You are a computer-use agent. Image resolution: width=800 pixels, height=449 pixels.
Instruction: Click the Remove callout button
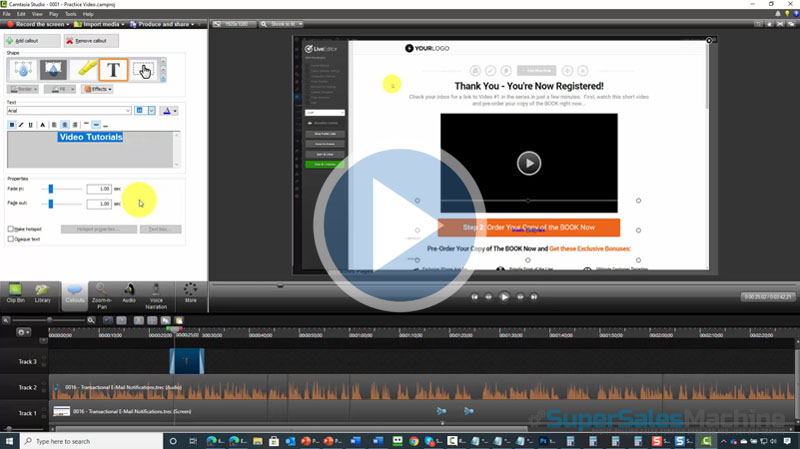click(91, 41)
